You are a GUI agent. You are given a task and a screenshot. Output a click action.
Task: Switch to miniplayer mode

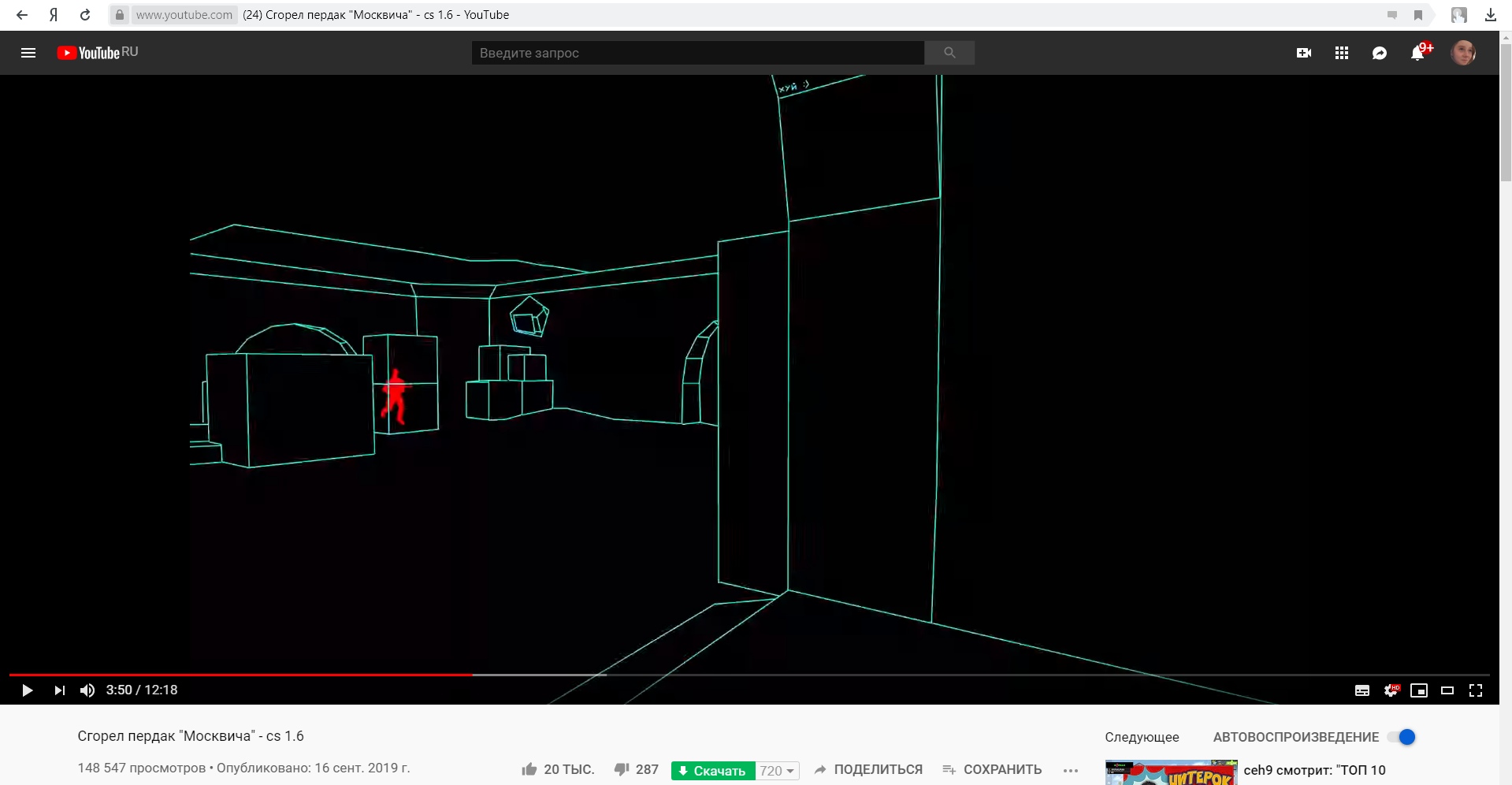pos(1418,690)
